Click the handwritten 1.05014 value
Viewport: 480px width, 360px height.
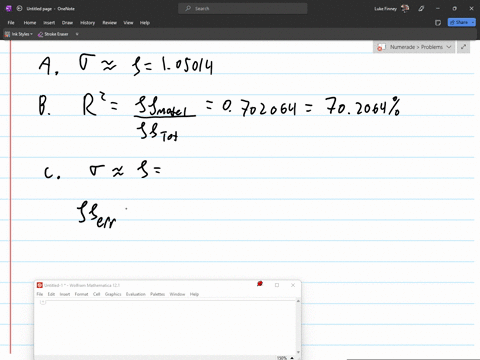point(187,66)
